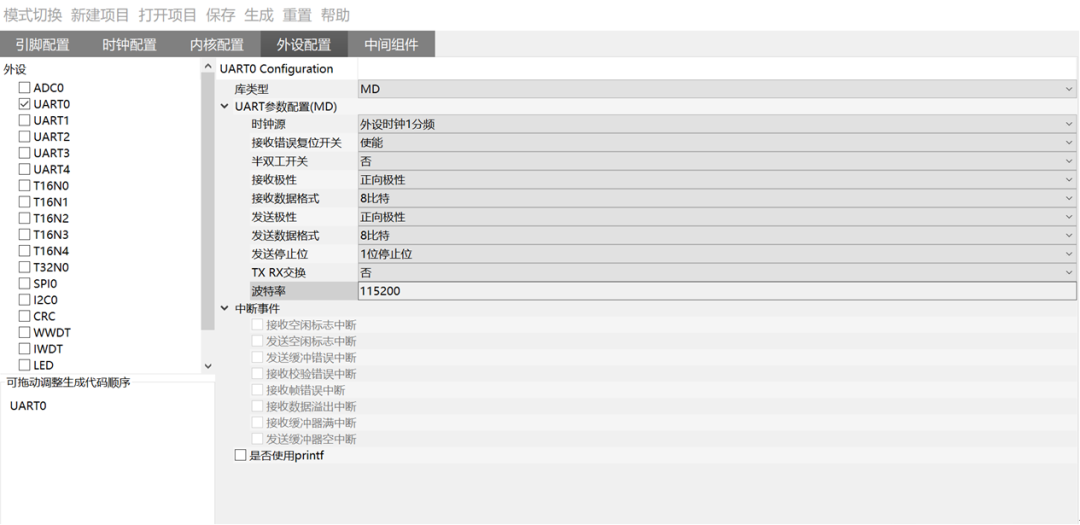The width and height of the screenshot is (1080, 525).
Task: Click the 接收缓冲器满中断 checkbox
Action: tap(257, 422)
